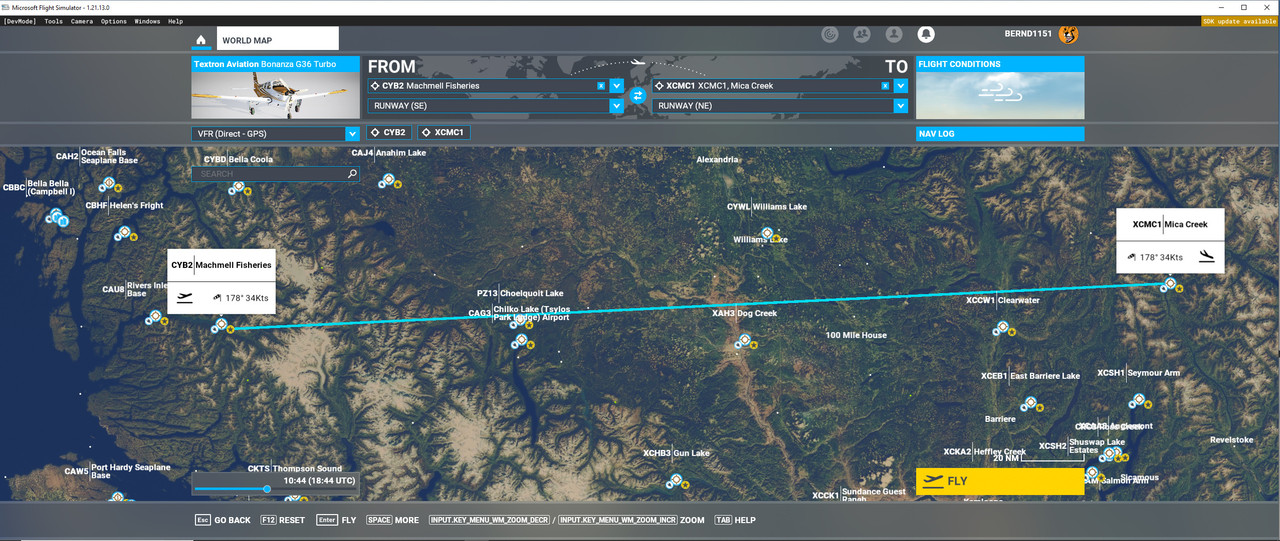Click RESET in bottom bar
The height and width of the screenshot is (541, 1280).
click(x=282, y=520)
